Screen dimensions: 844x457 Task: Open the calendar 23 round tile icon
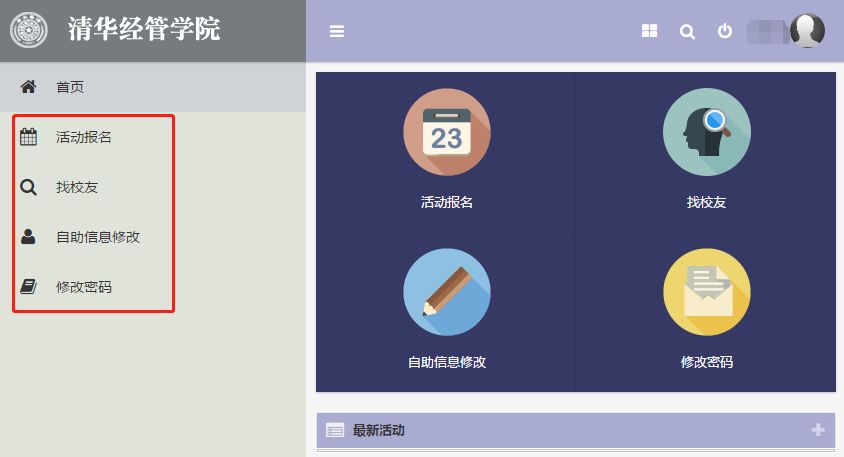pos(447,132)
